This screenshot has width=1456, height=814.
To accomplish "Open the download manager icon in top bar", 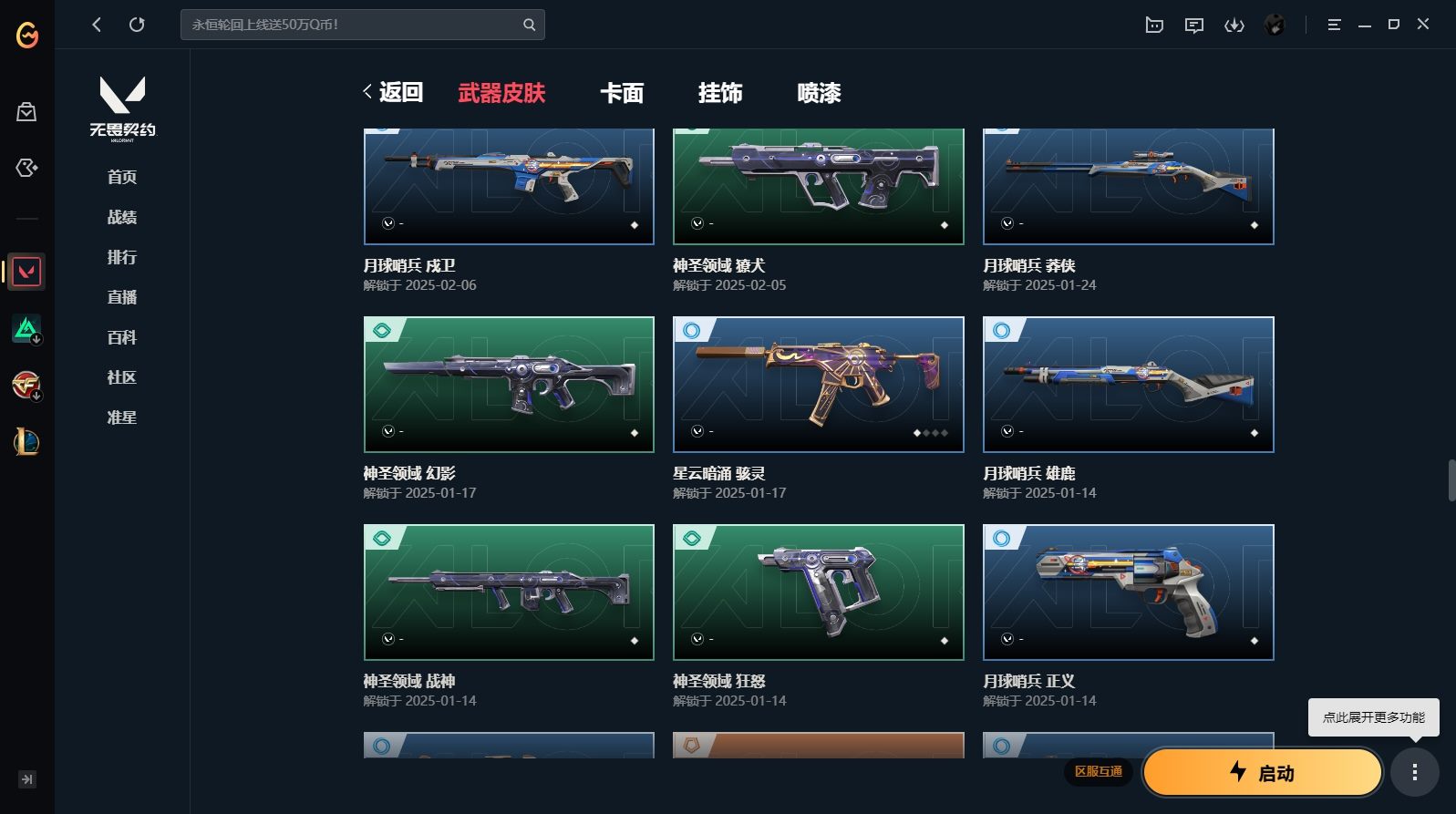I will tap(1234, 26).
